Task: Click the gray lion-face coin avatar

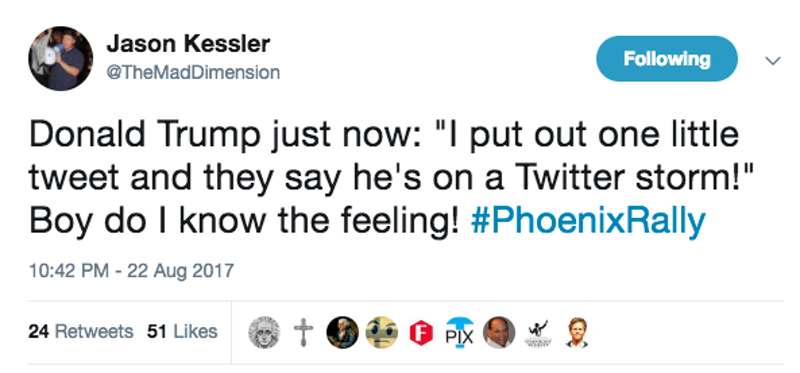Action: [x=264, y=332]
